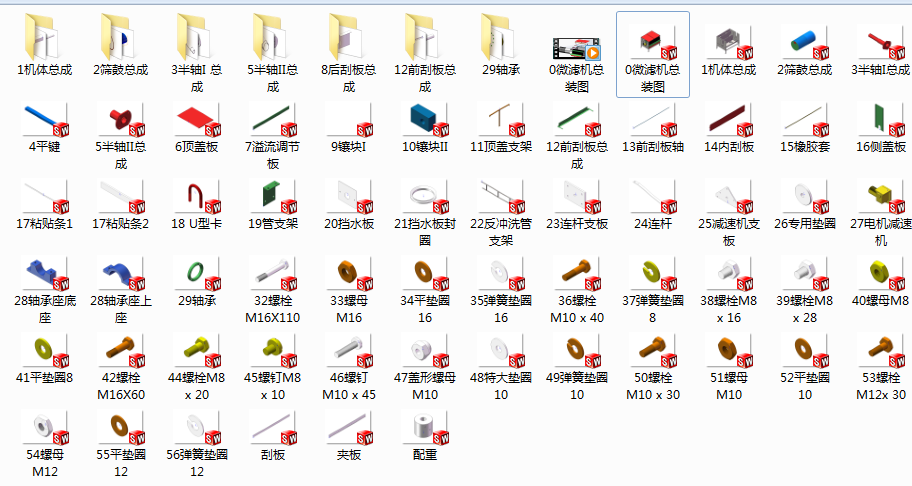This screenshot has width=912, height=486.
Task: Select the 5半轴II总成 folder
Action: 273,53
